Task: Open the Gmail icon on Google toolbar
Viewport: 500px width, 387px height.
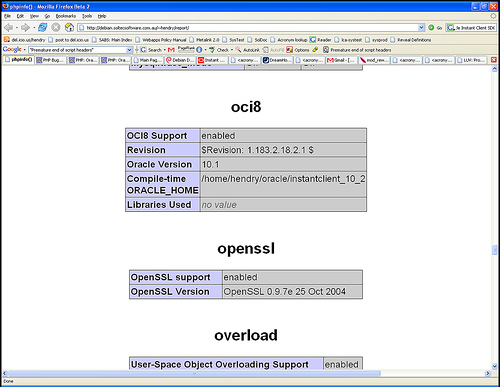Action: (x=171, y=50)
